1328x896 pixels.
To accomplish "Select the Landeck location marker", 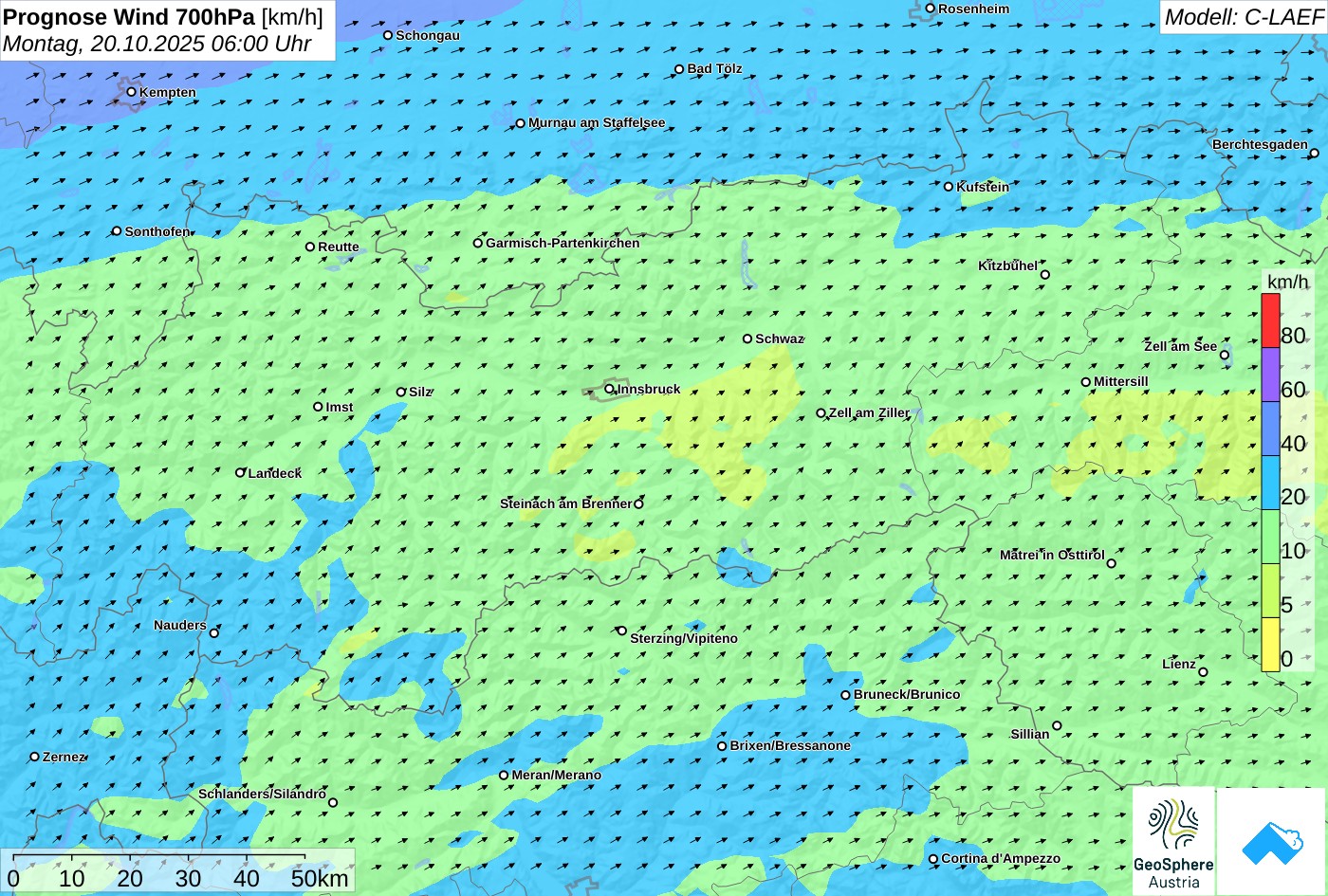I will tap(240, 472).
